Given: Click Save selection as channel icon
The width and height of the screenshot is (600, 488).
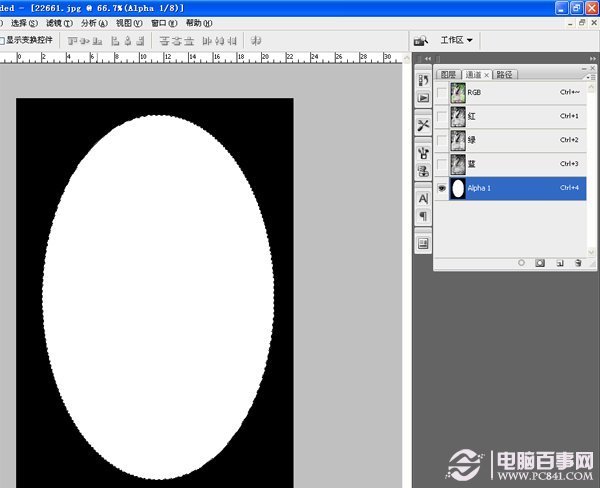Looking at the screenshot, I should [540, 262].
